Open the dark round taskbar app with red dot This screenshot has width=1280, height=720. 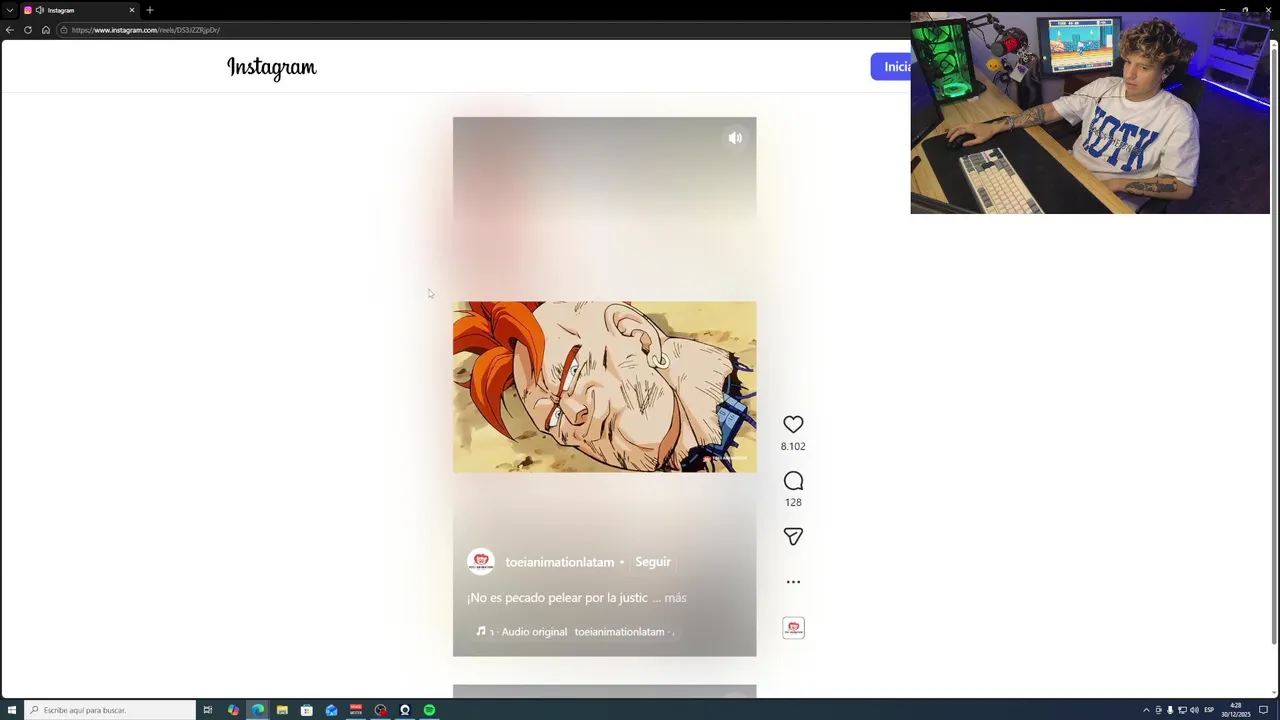380,710
